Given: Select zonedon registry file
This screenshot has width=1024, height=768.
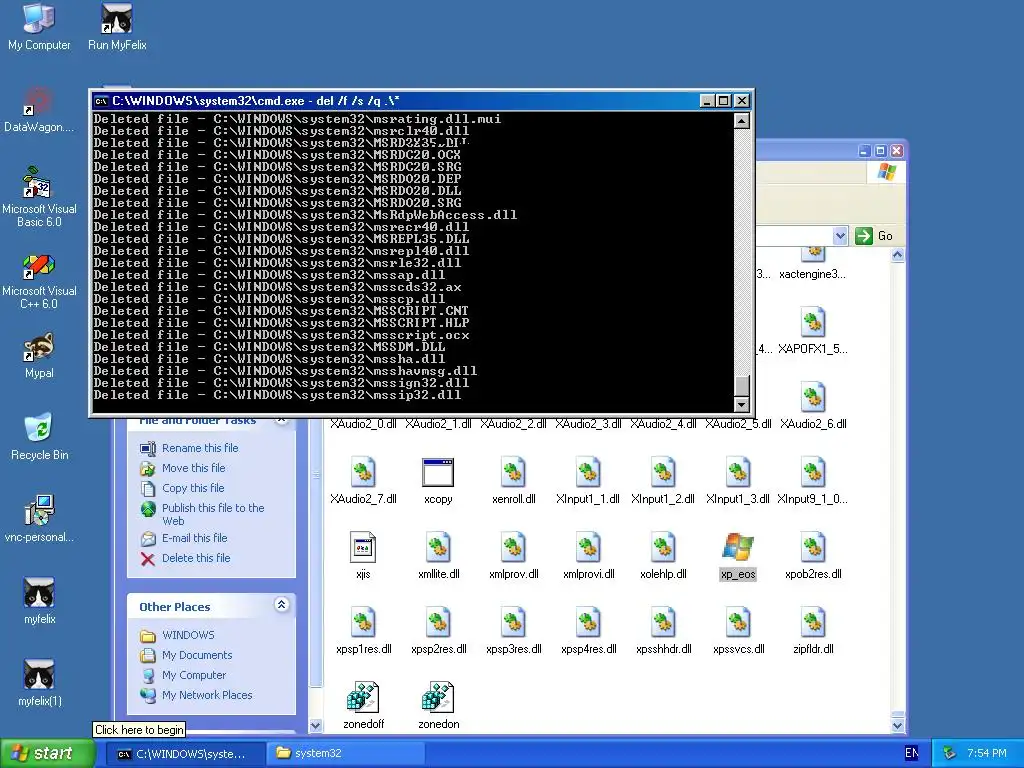Looking at the screenshot, I should coord(438,706).
